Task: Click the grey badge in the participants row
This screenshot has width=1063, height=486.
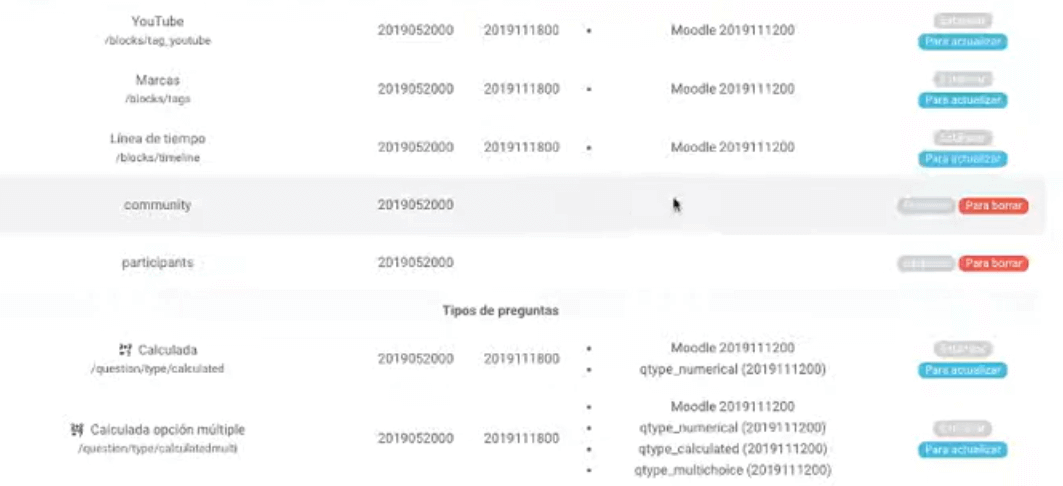Action: pyautogui.click(x=926, y=263)
